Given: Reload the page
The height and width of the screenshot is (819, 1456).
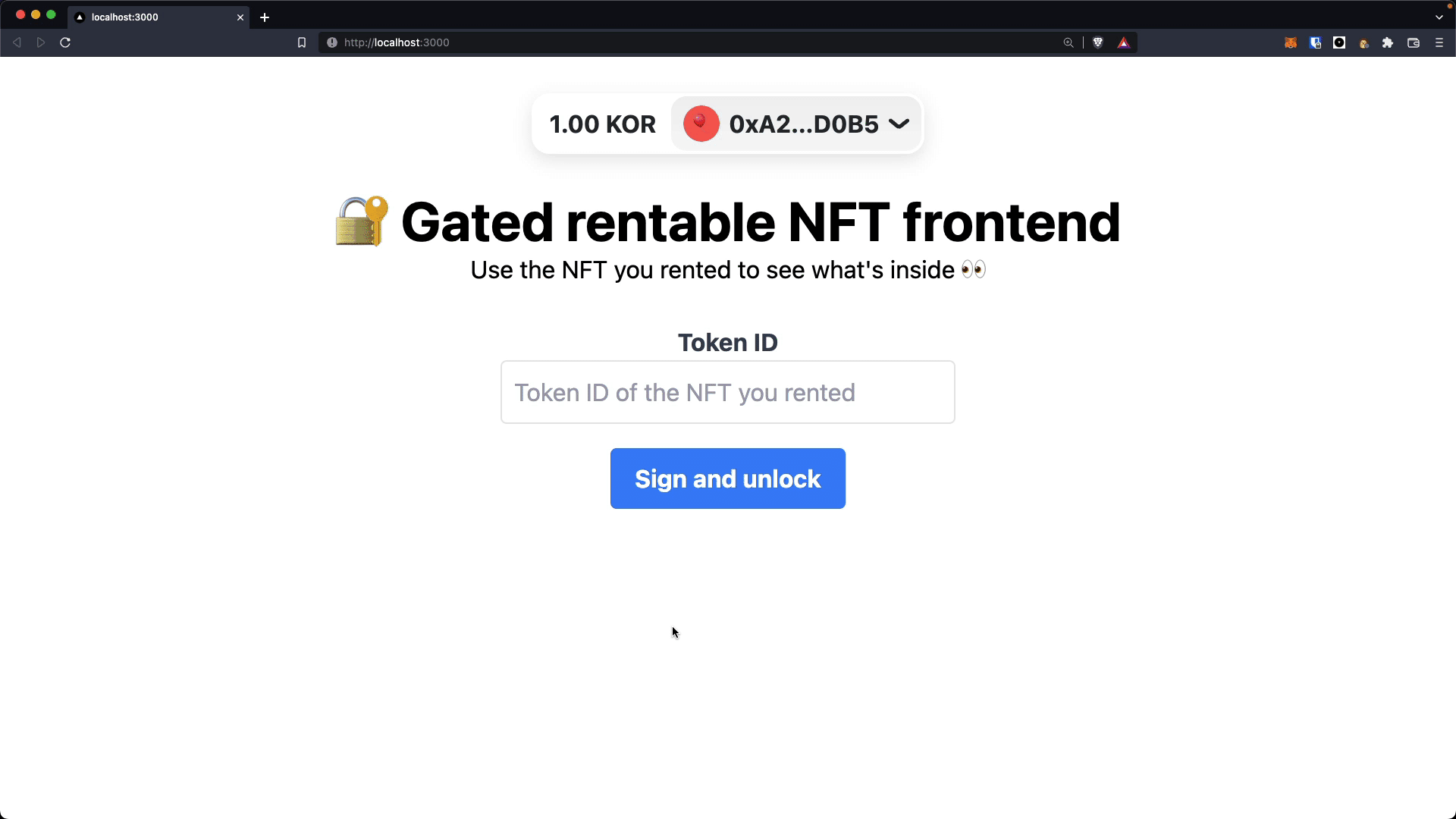Looking at the screenshot, I should click(65, 42).
